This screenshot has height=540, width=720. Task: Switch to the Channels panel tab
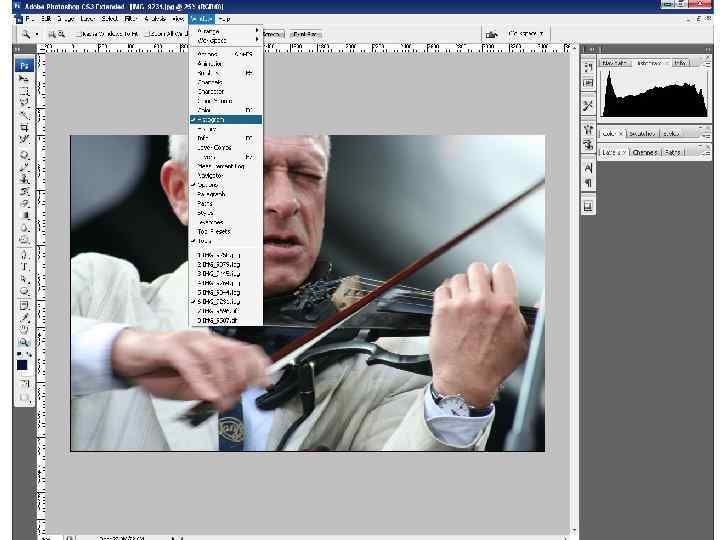[x=644, y=152]
